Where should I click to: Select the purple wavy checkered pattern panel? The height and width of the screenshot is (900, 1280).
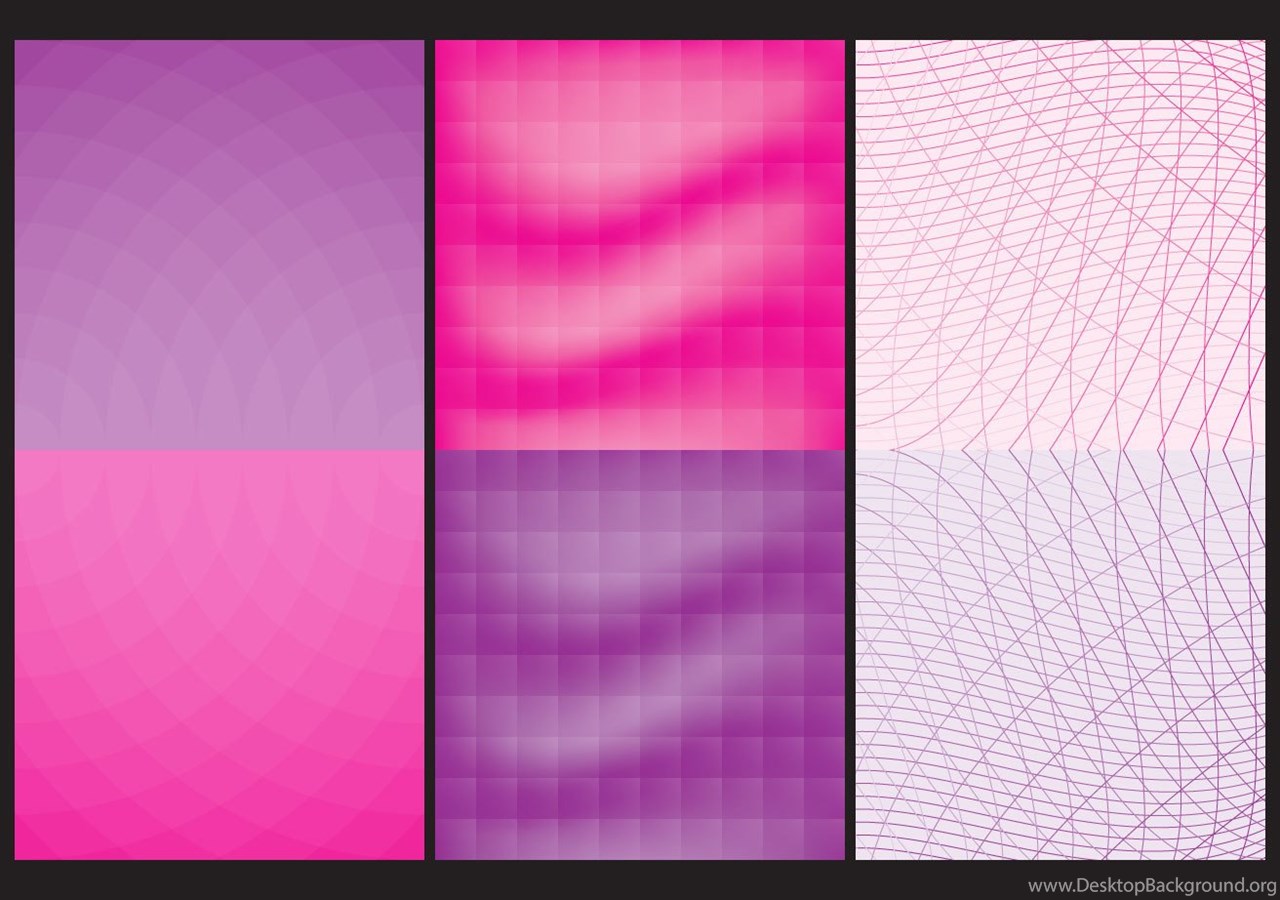(640, 654)
